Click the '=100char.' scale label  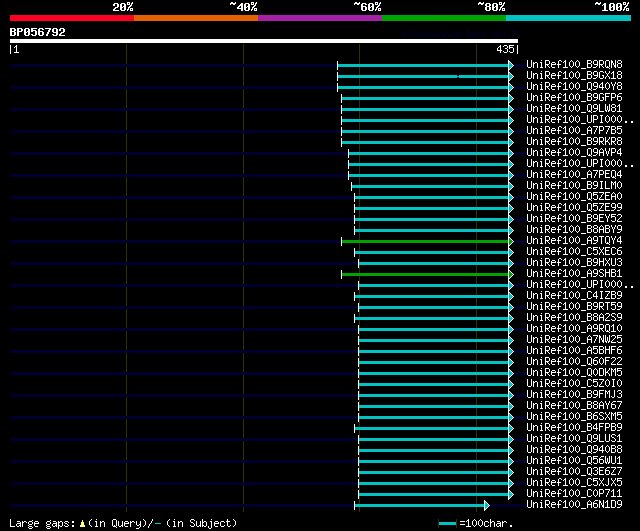[486, 523]
